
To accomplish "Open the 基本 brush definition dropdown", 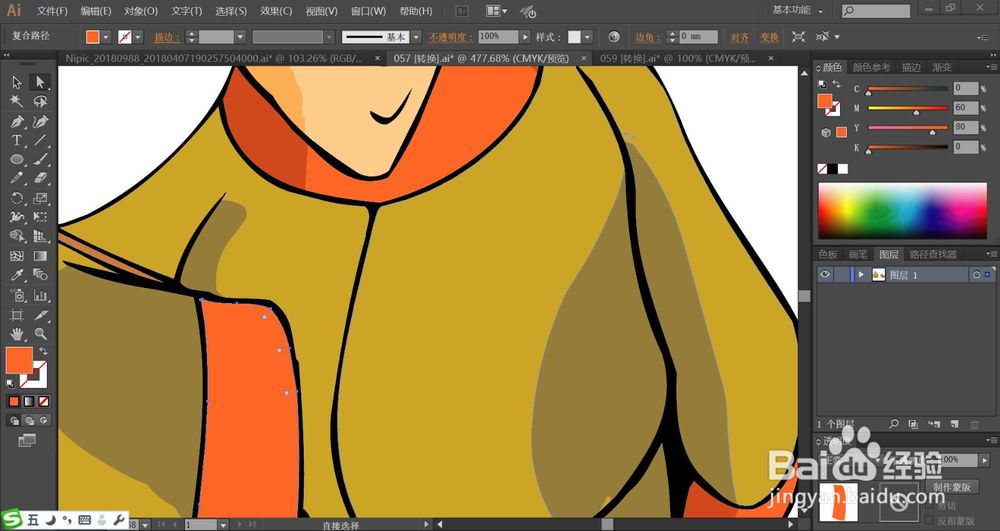I will (x=416, y=37).
